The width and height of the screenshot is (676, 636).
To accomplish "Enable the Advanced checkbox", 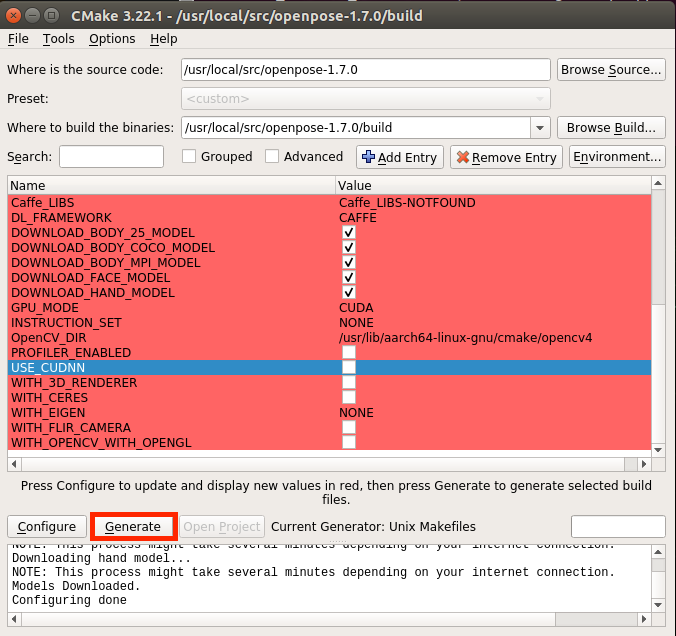I will point(272,156).
